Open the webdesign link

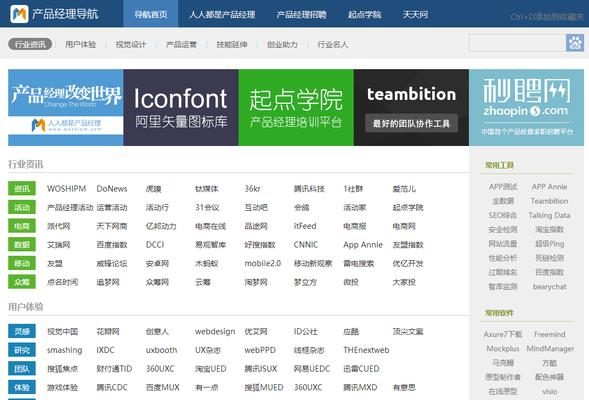(x=215, y=331)
